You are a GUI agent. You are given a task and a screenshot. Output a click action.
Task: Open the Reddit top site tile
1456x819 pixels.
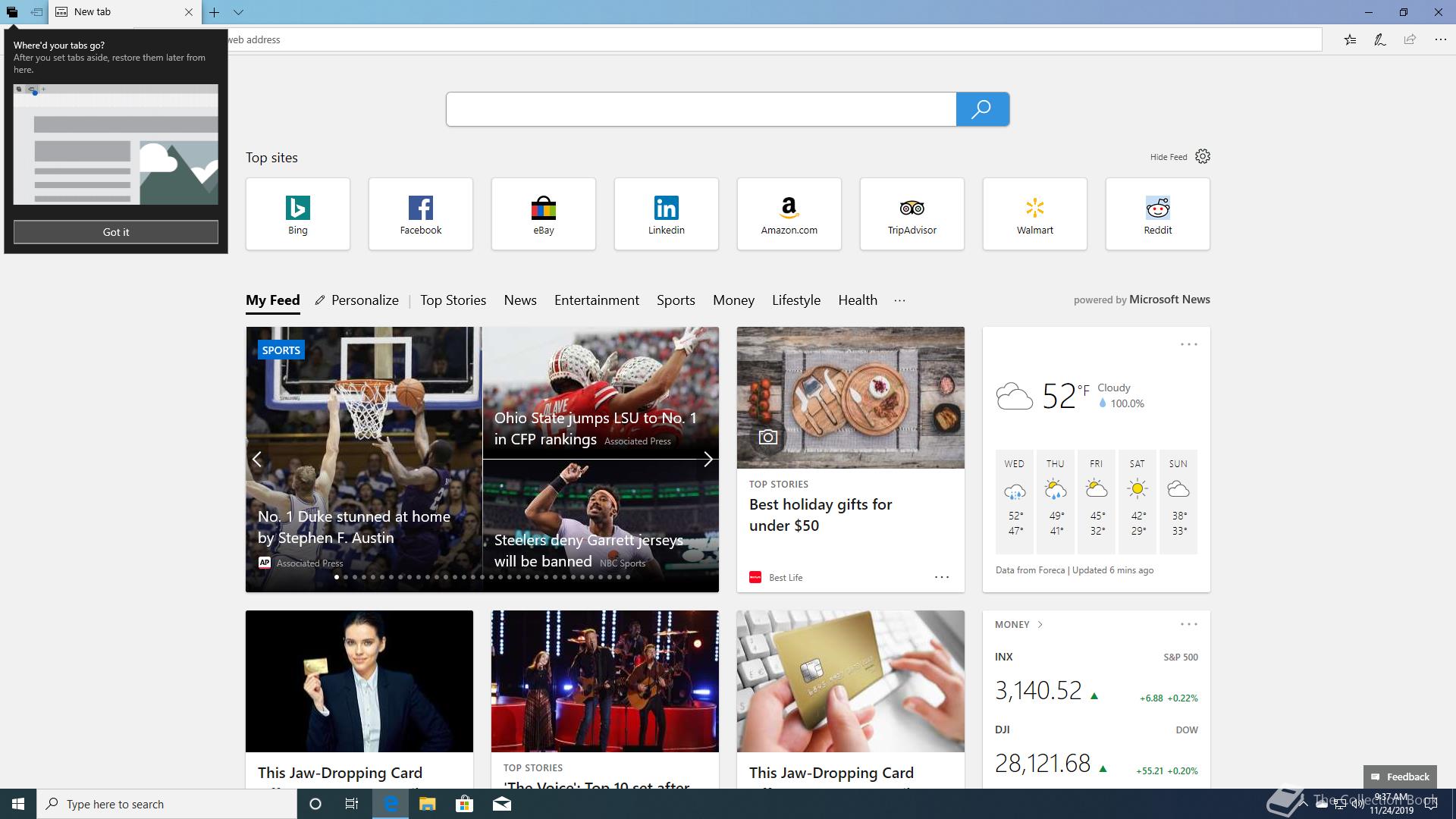tap(1158, 214)
